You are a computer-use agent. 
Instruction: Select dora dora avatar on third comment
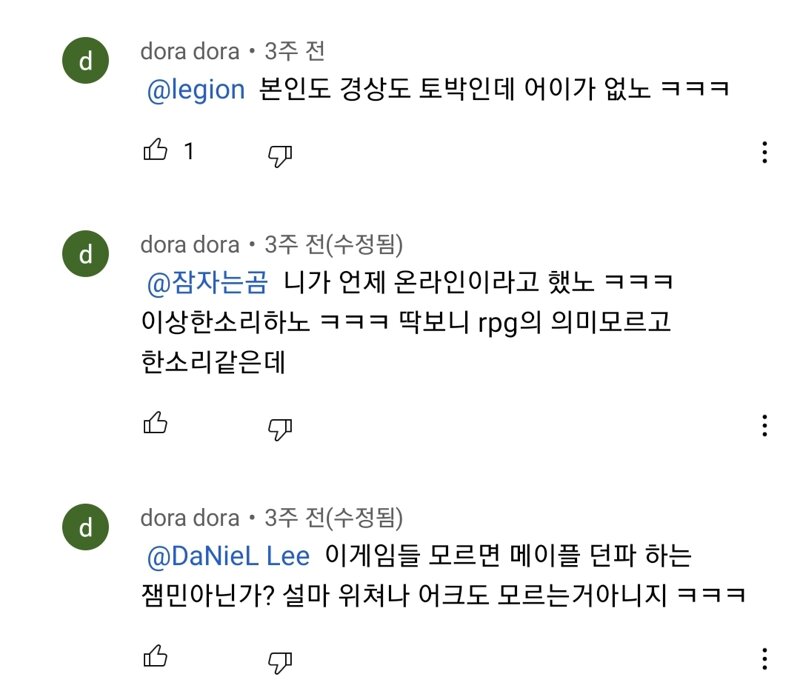point(85,528)
